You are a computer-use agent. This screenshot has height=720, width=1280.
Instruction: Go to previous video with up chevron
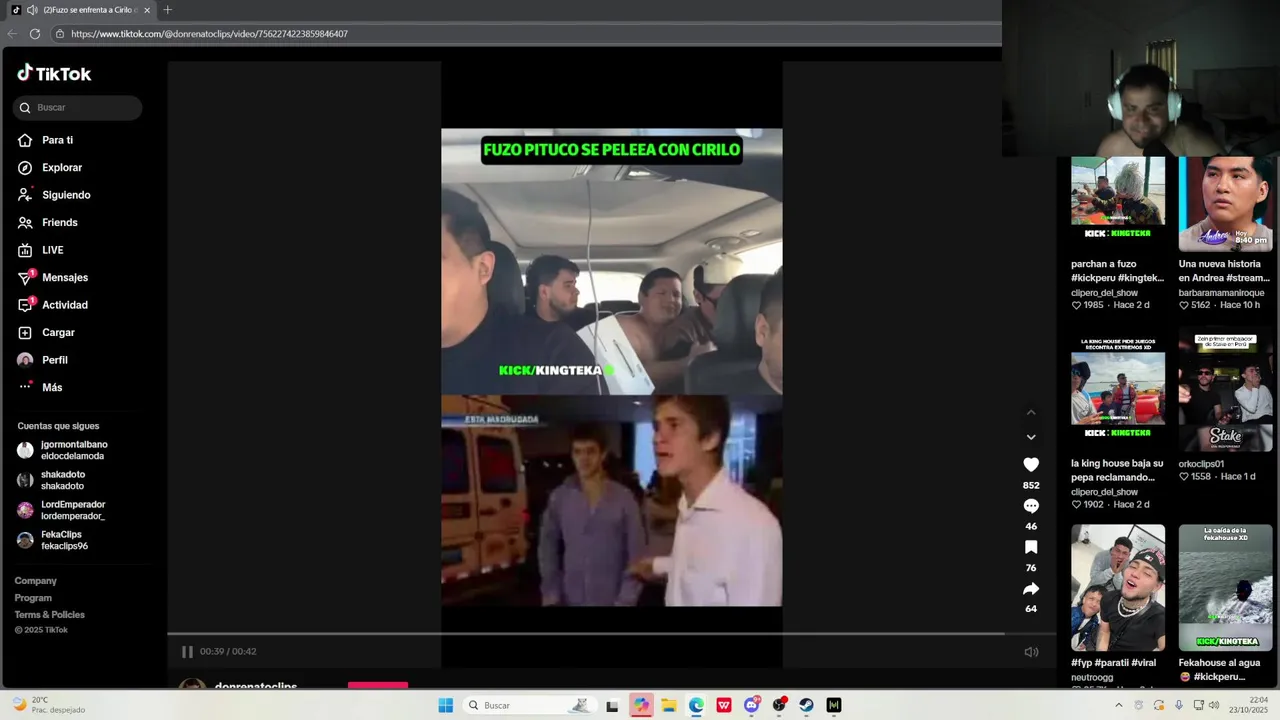[1031, 412]
